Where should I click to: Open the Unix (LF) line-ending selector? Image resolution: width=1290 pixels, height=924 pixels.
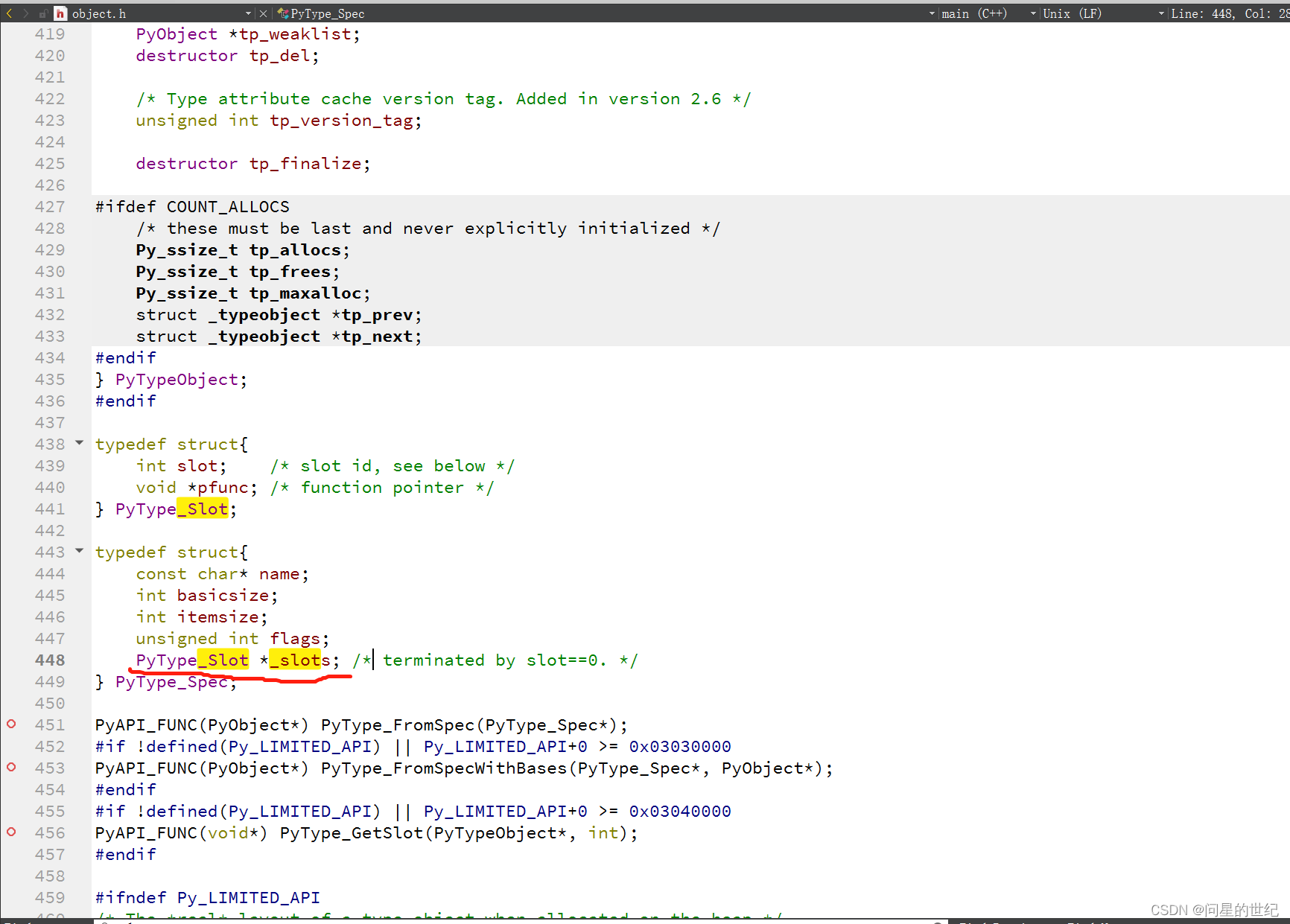pyautogui.click(x=1073, y=13)
